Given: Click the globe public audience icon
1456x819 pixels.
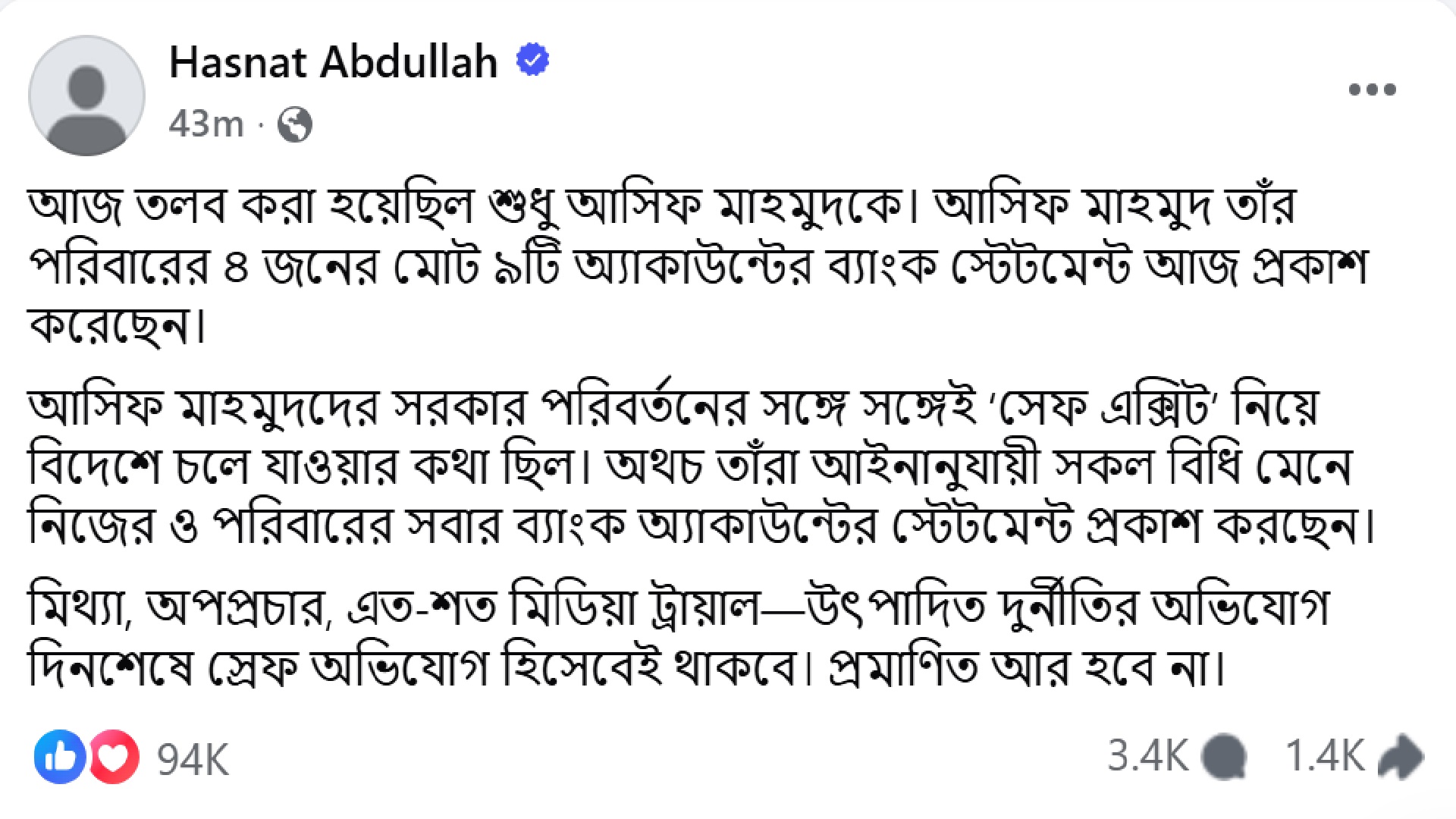Looking at the screenshot, I should click(294, 124).
